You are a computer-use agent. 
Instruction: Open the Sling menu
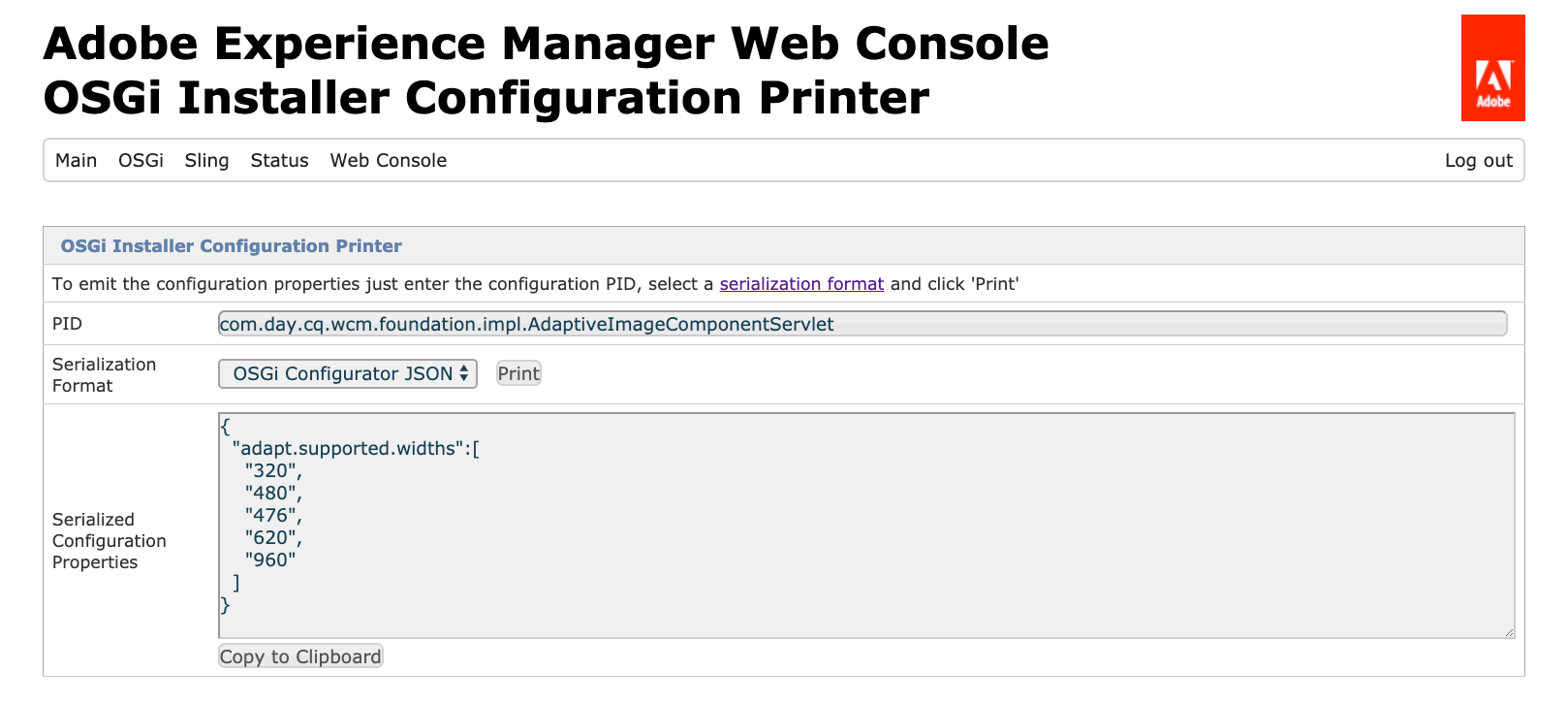point(206,161)
